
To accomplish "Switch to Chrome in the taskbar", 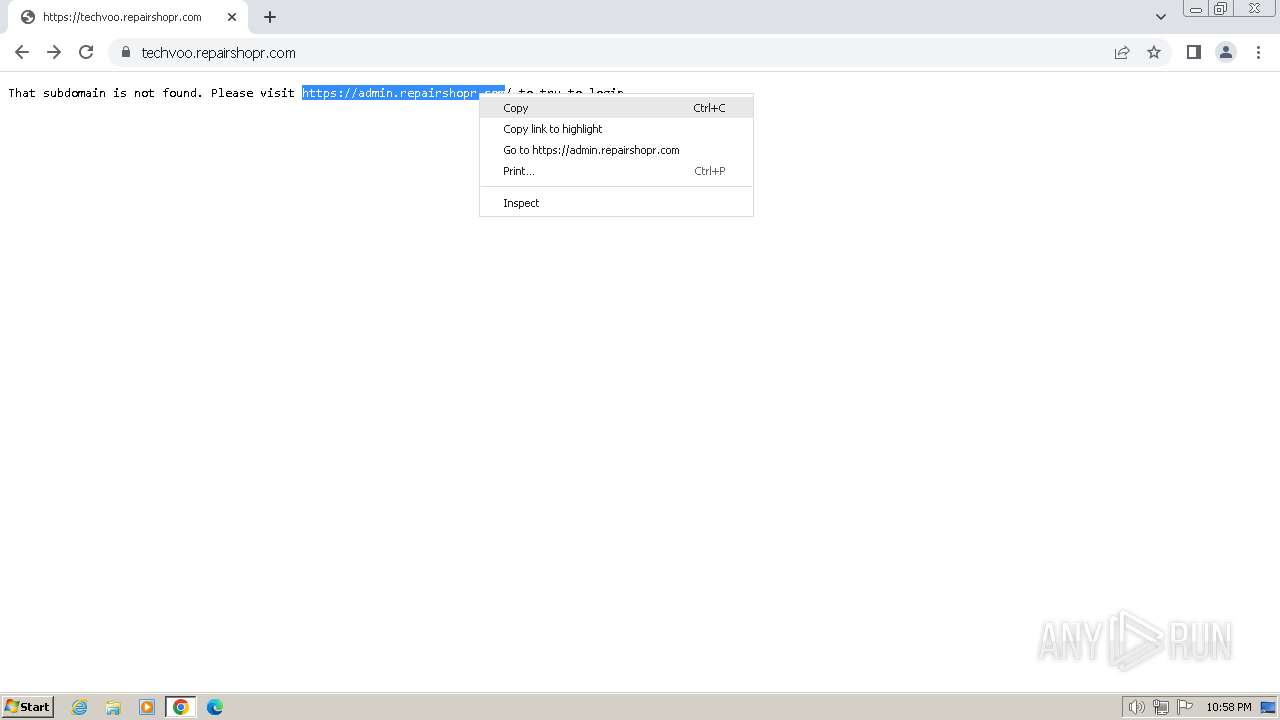I will point(181,707).
